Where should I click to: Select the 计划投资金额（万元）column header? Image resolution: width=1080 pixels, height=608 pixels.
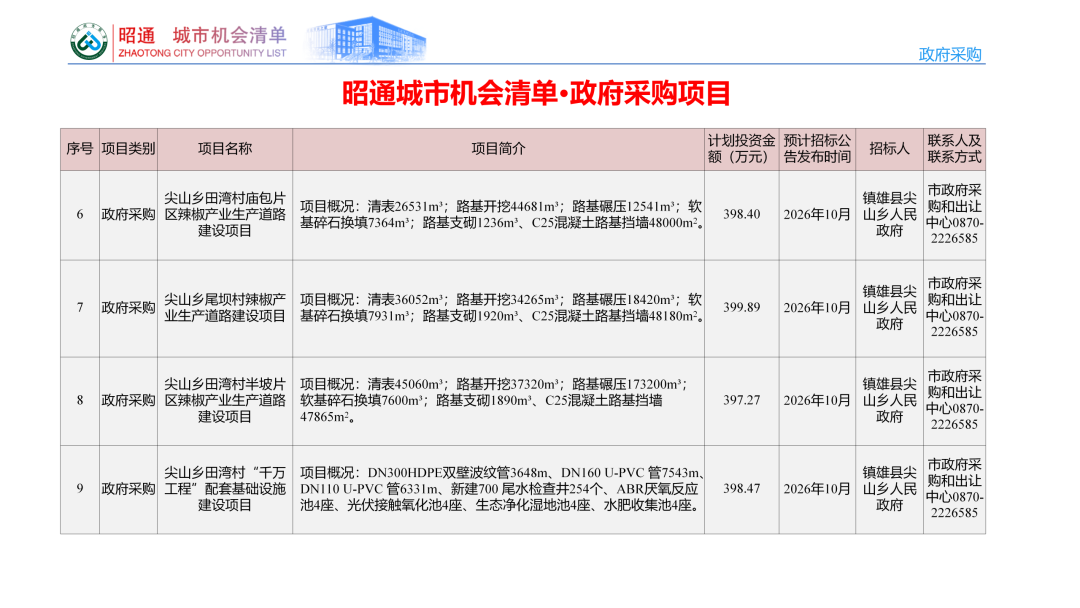click(742, 149)
